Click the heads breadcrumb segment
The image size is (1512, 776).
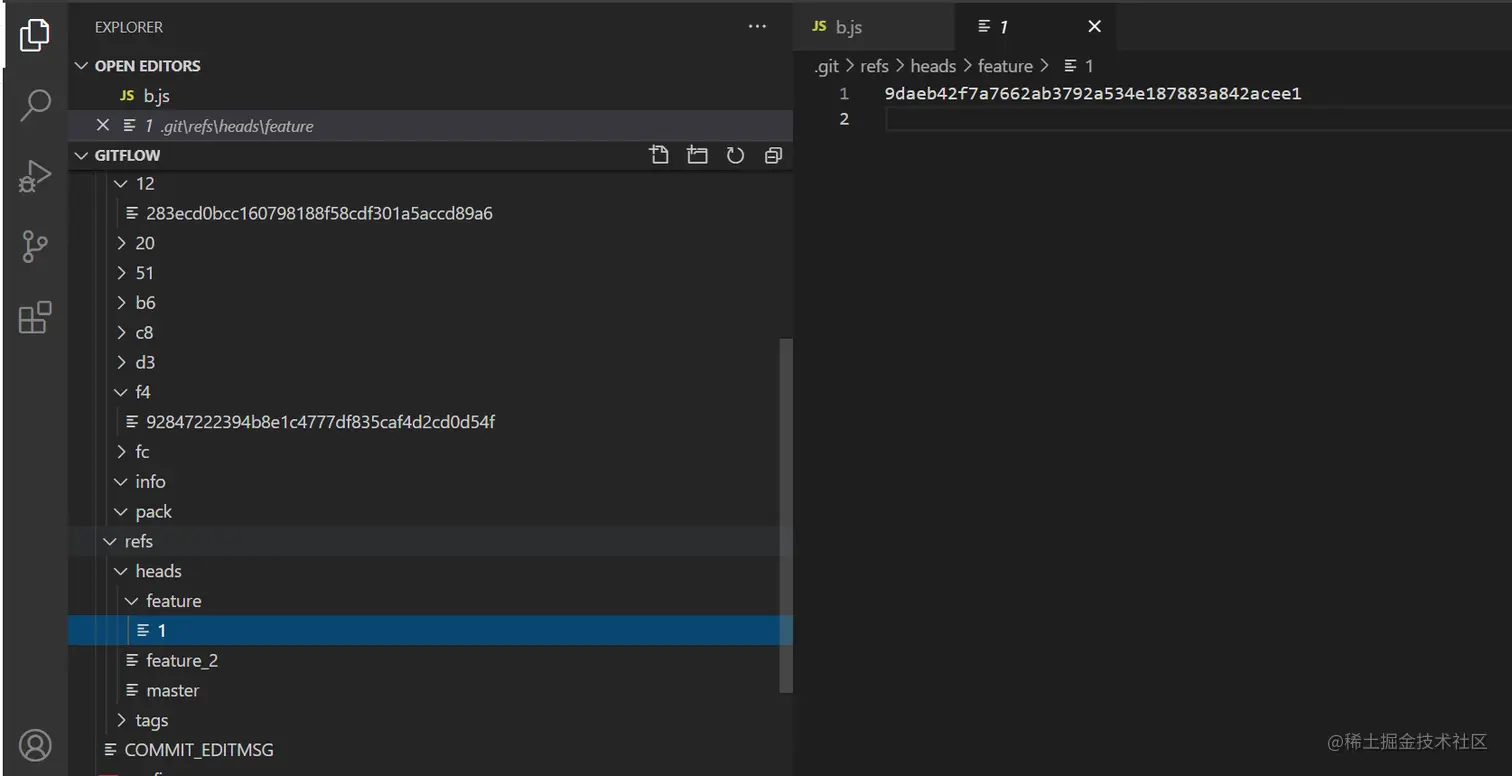click(933, 66)
